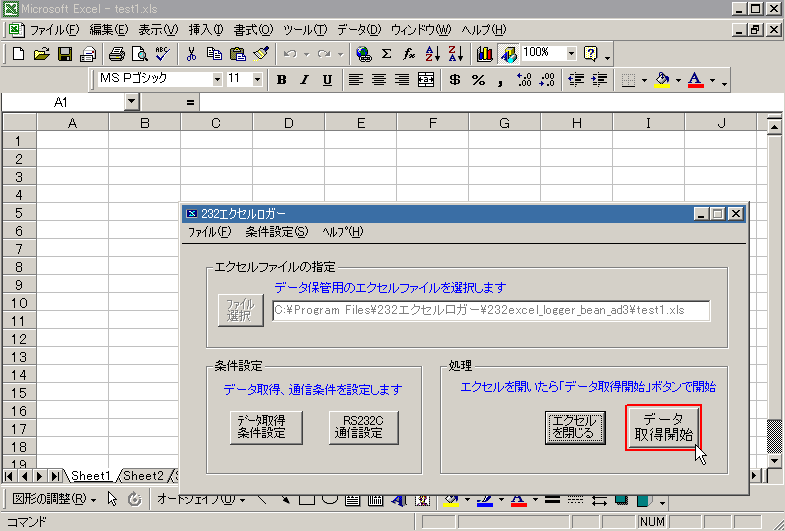Open 条件設定(S) menu in 232エクセルロガー
The width and height of the screenshot is (785, 531).
click(x=276, y=232)
